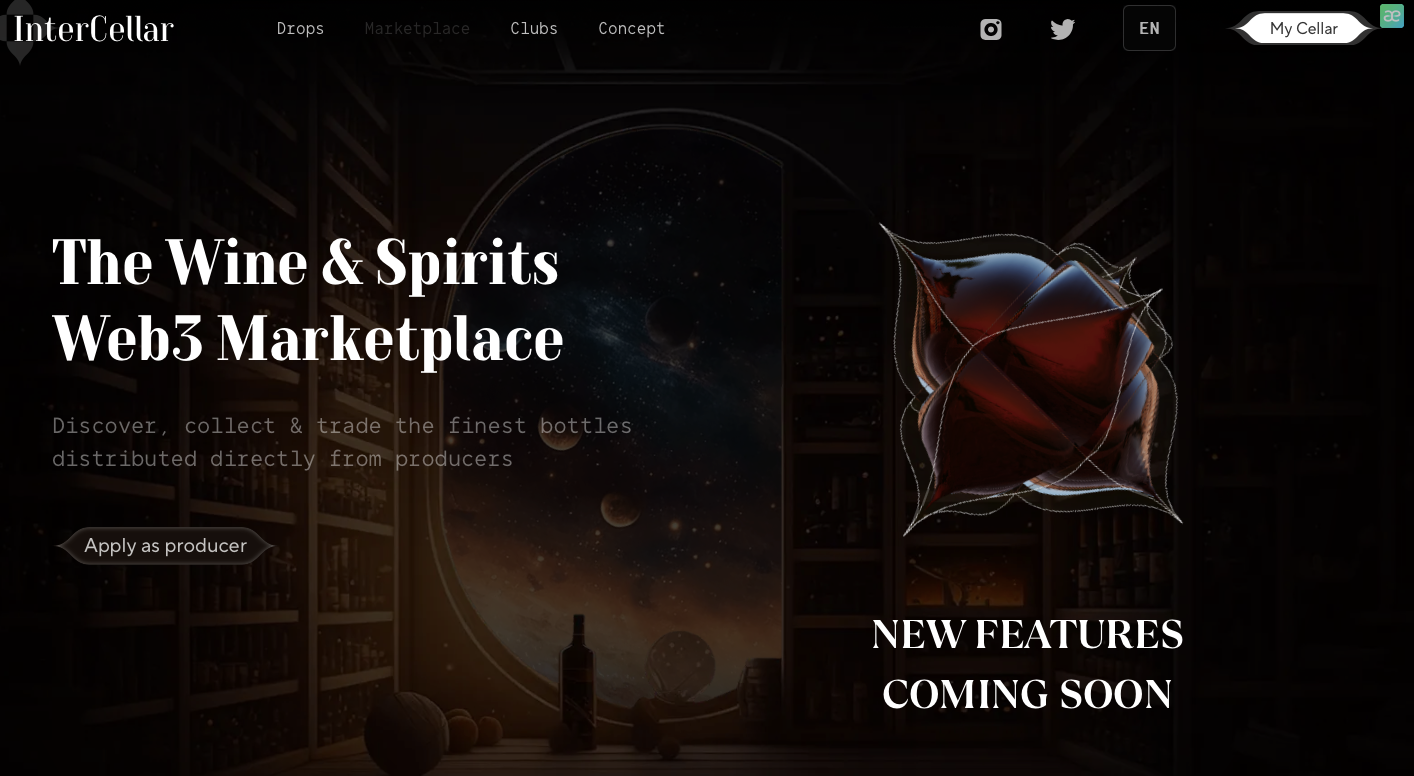Click the Apply as producer button
1414x776 pixels.
click(165, 546)
